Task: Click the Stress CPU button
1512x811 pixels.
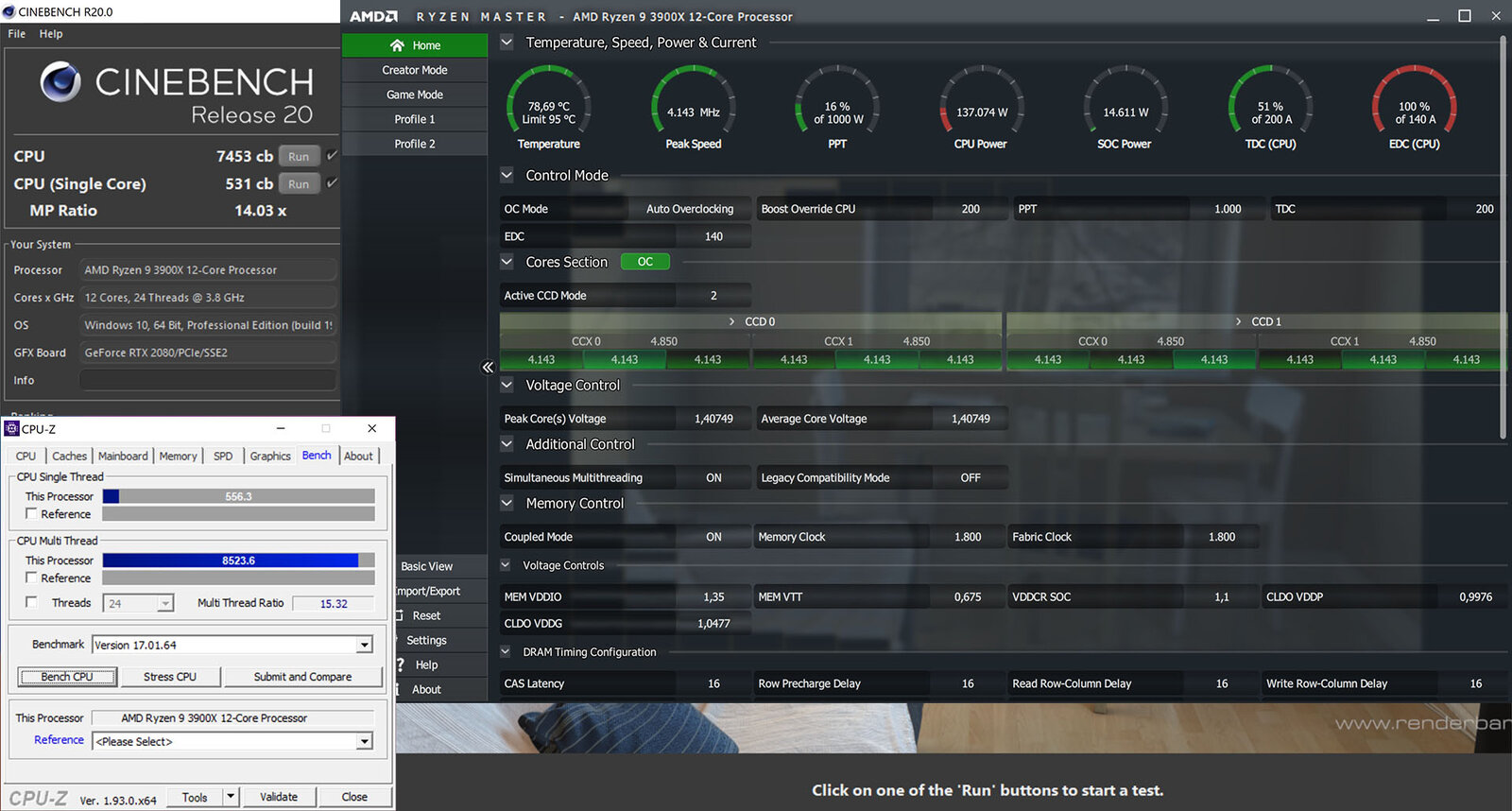Action: click(170, 677)
